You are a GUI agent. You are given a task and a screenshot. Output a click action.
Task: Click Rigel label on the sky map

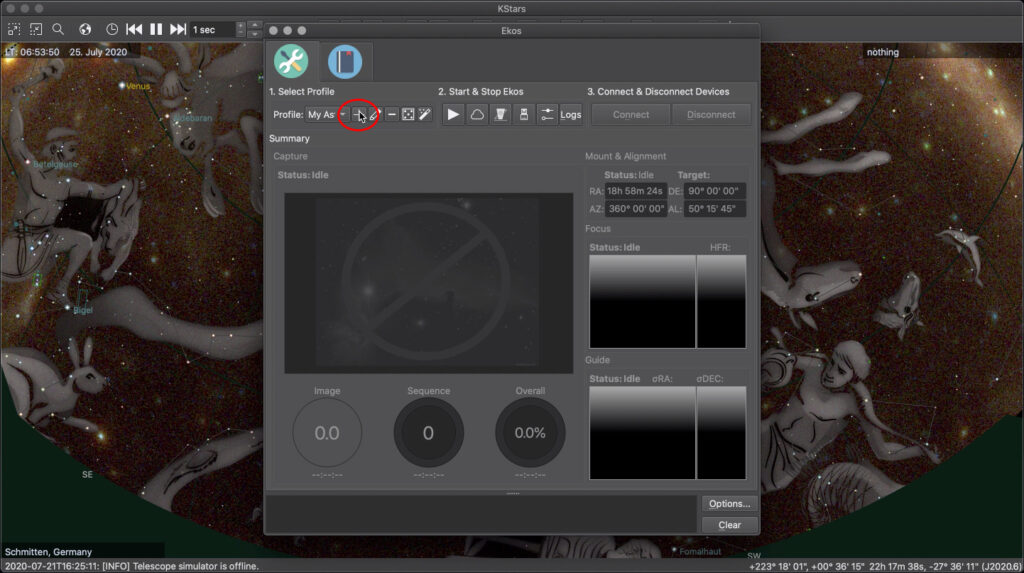click(x=83, y=310)
